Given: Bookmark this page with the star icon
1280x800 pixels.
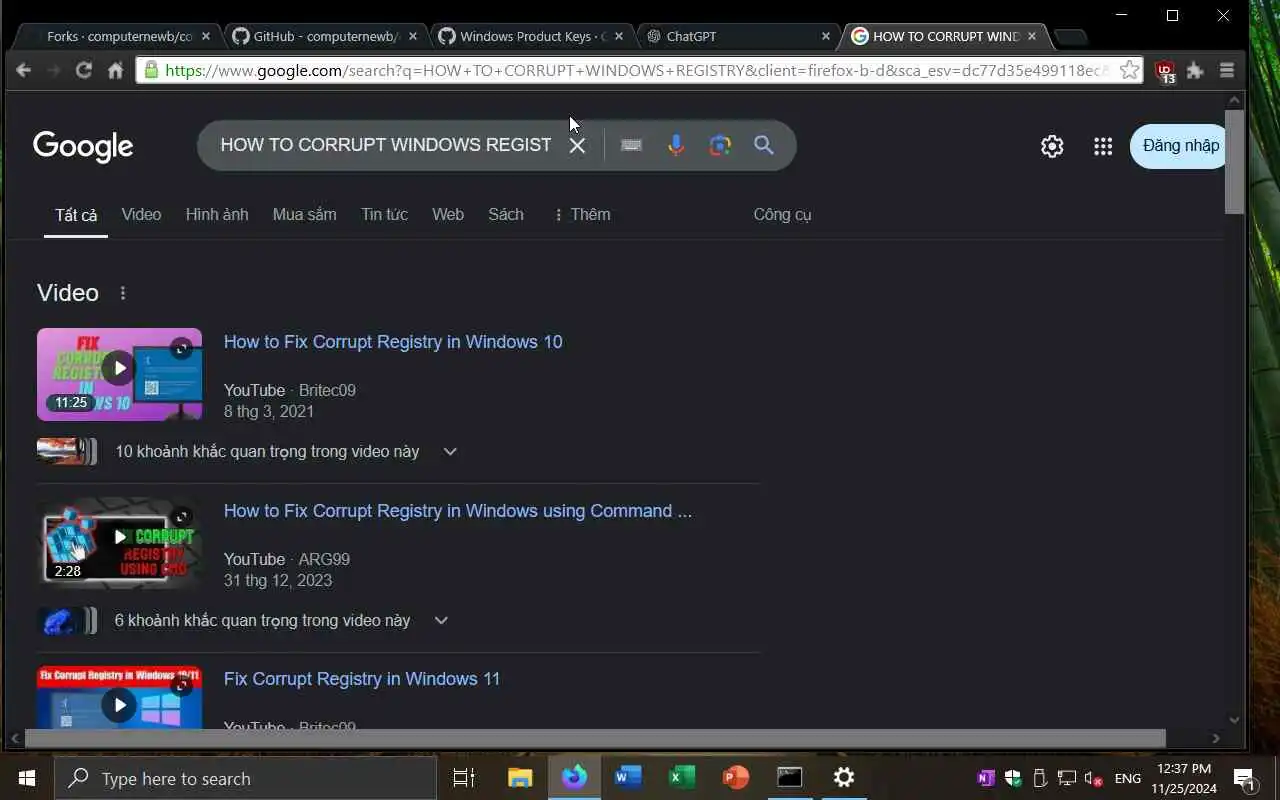Looking at the screenshot, I should (x=1129, y=70).
